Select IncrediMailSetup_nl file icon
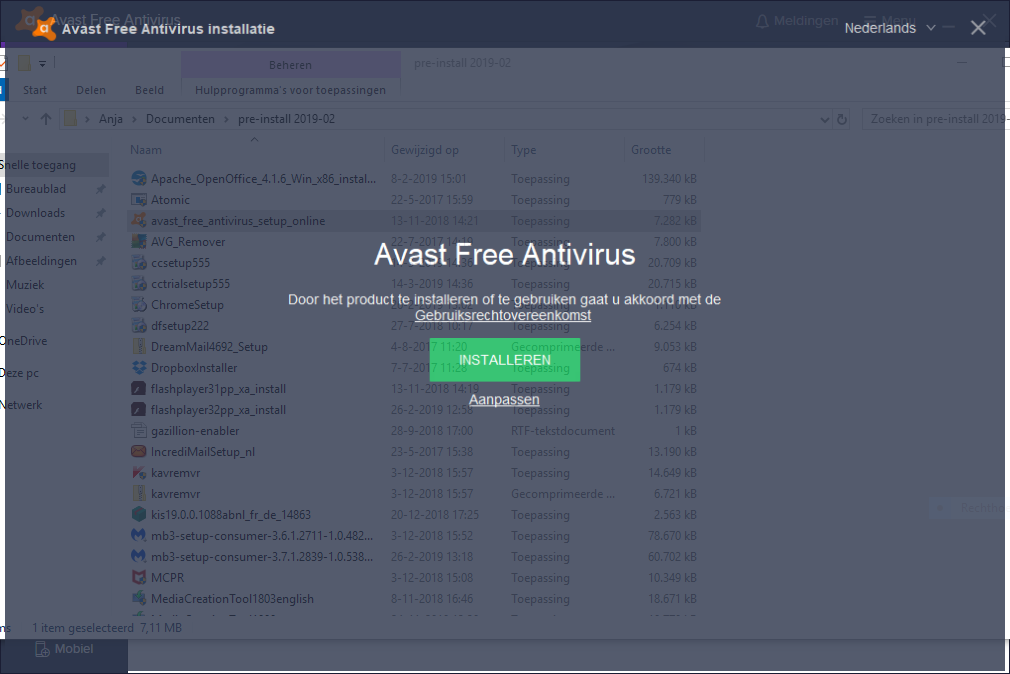Viewport: 1010px width, 674px height. coord(138,452)
